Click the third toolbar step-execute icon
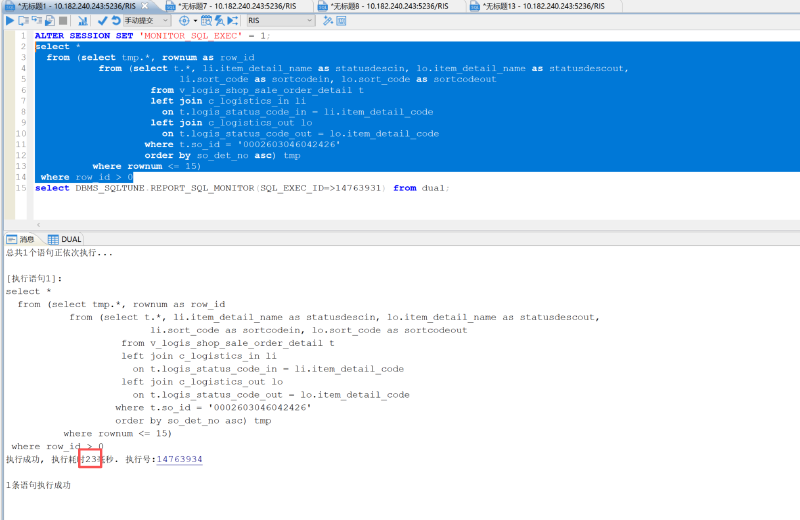This screenshot has height=520, width=800. [37, 20]
